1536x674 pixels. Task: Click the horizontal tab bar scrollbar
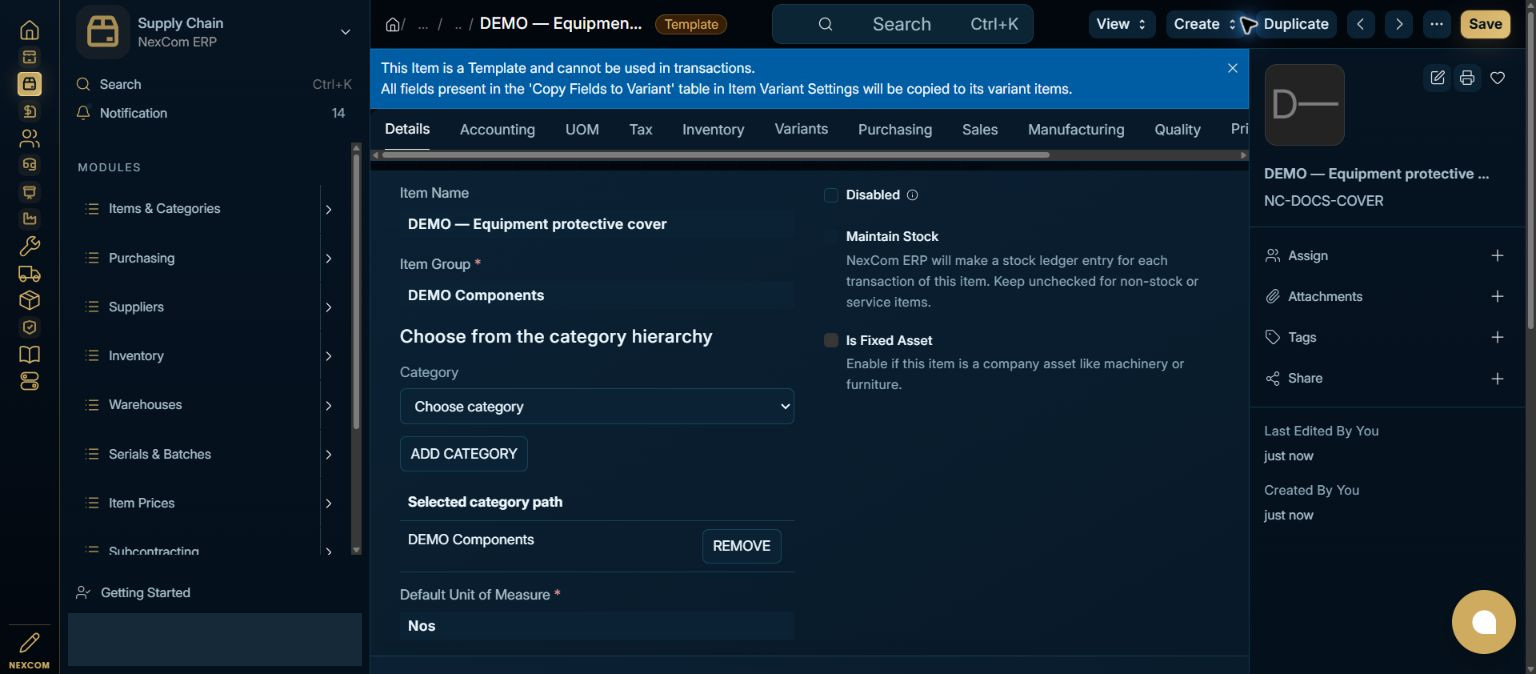[715, 155]
